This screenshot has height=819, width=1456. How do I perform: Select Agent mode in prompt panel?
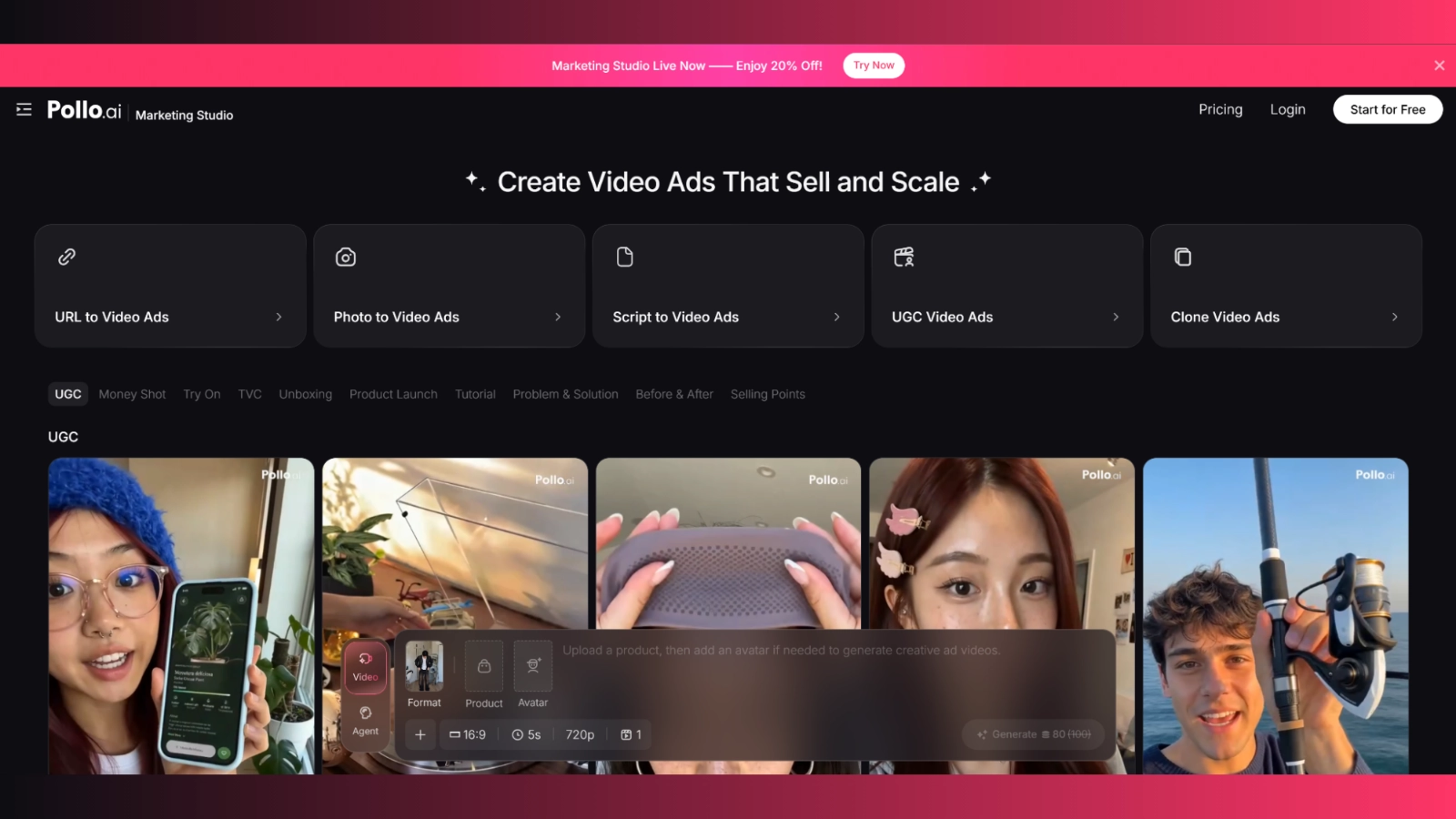(365, 721)
